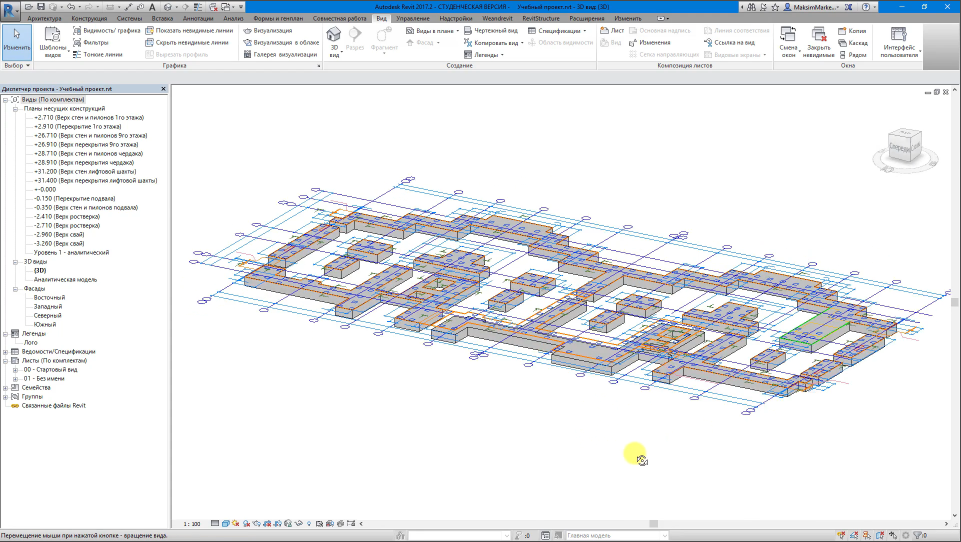Toggle Тонкие линии thin lines mode
Screen dimensions: 961x542
[100, 55]
